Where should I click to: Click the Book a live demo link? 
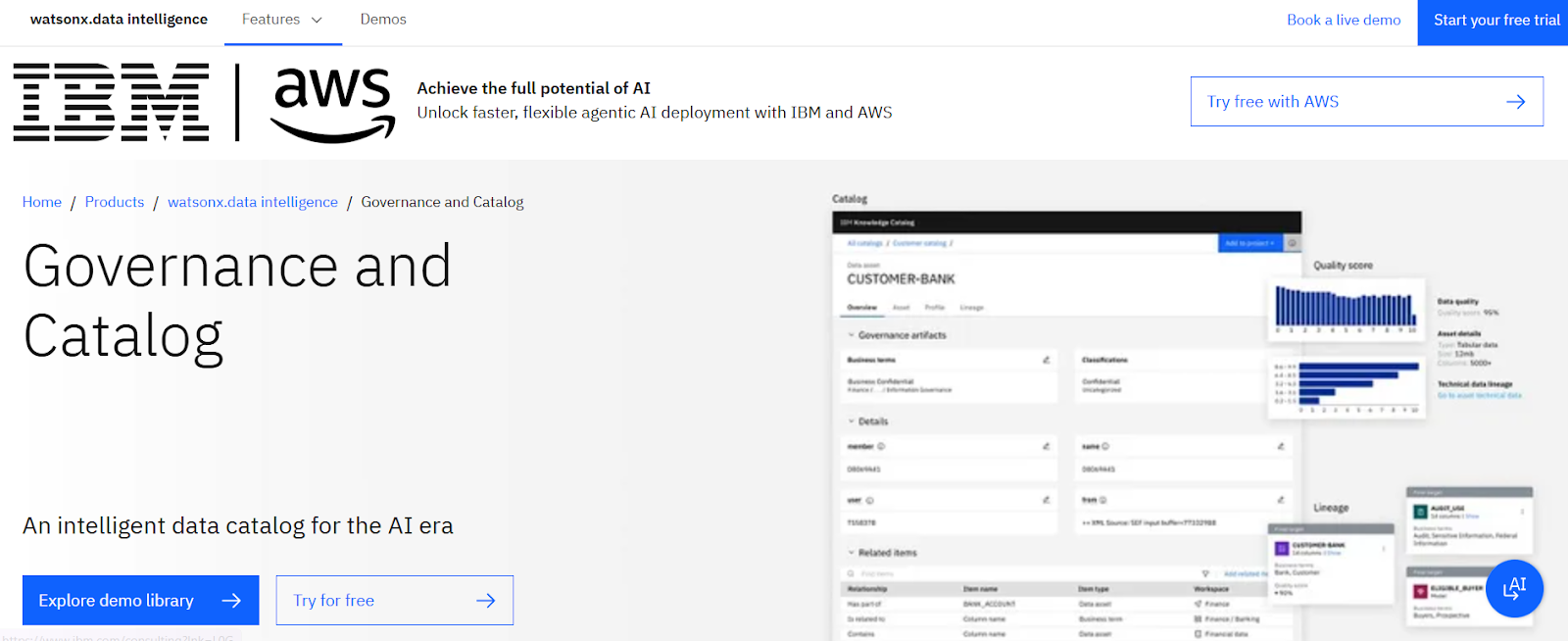coord(1343,20)
